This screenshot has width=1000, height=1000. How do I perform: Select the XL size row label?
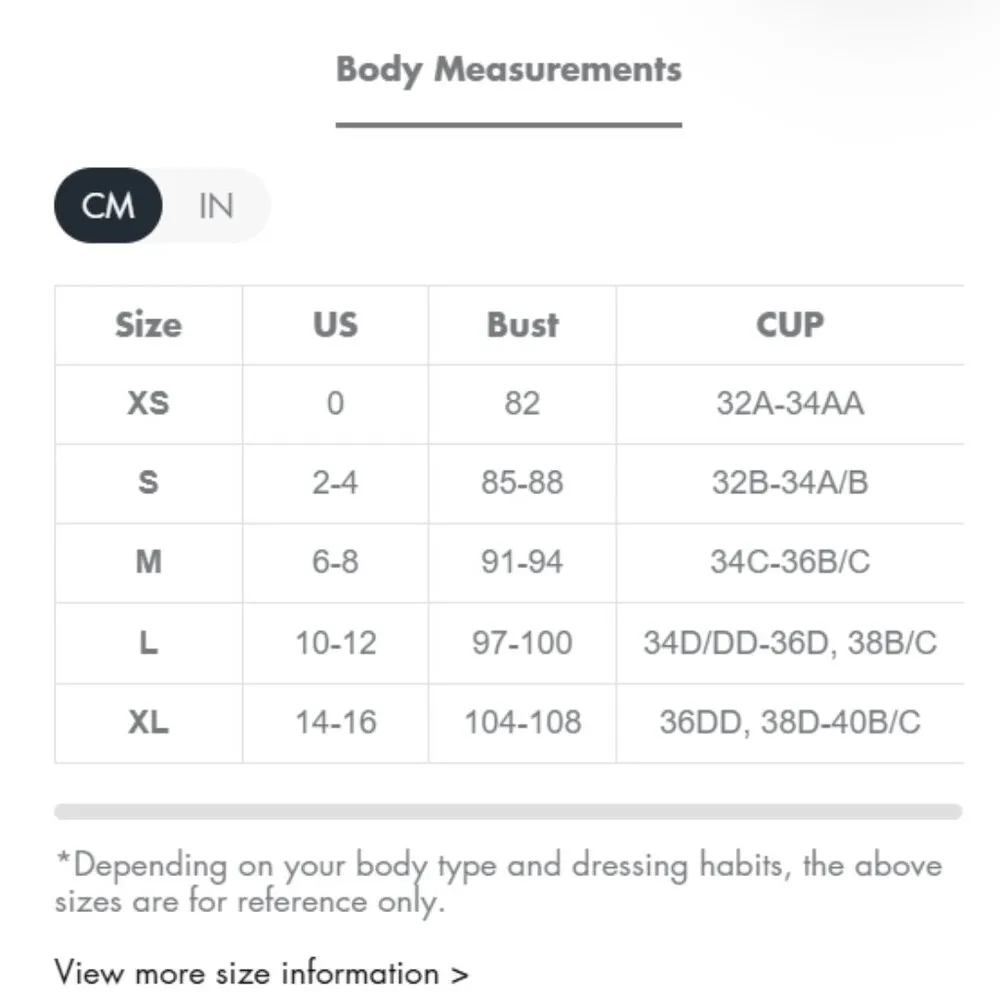click(148, 722)
